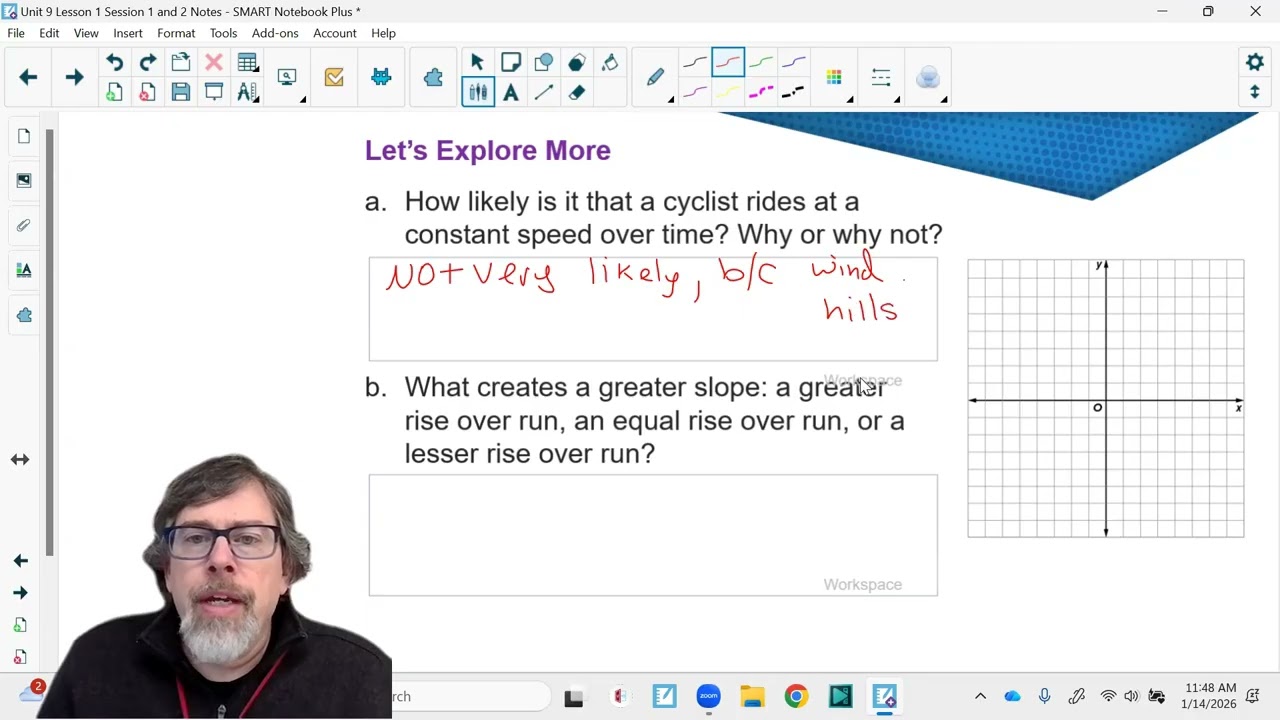
Task: Open the measurement tools dropdown
Action: point(247,92)
